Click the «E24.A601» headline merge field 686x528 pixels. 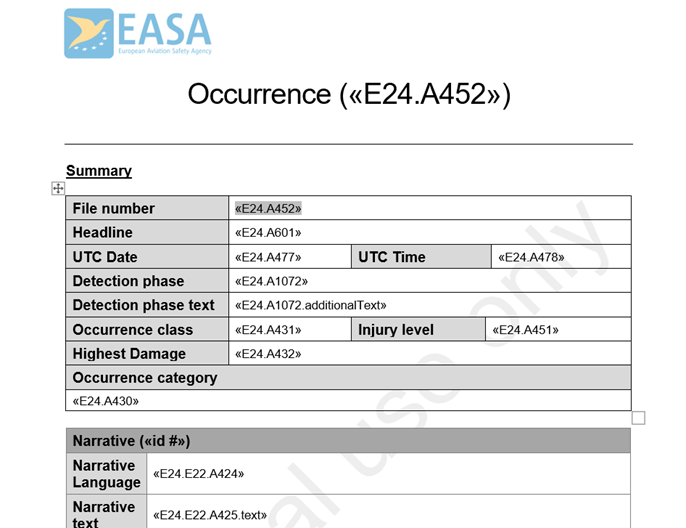click(x=268, y=233)
